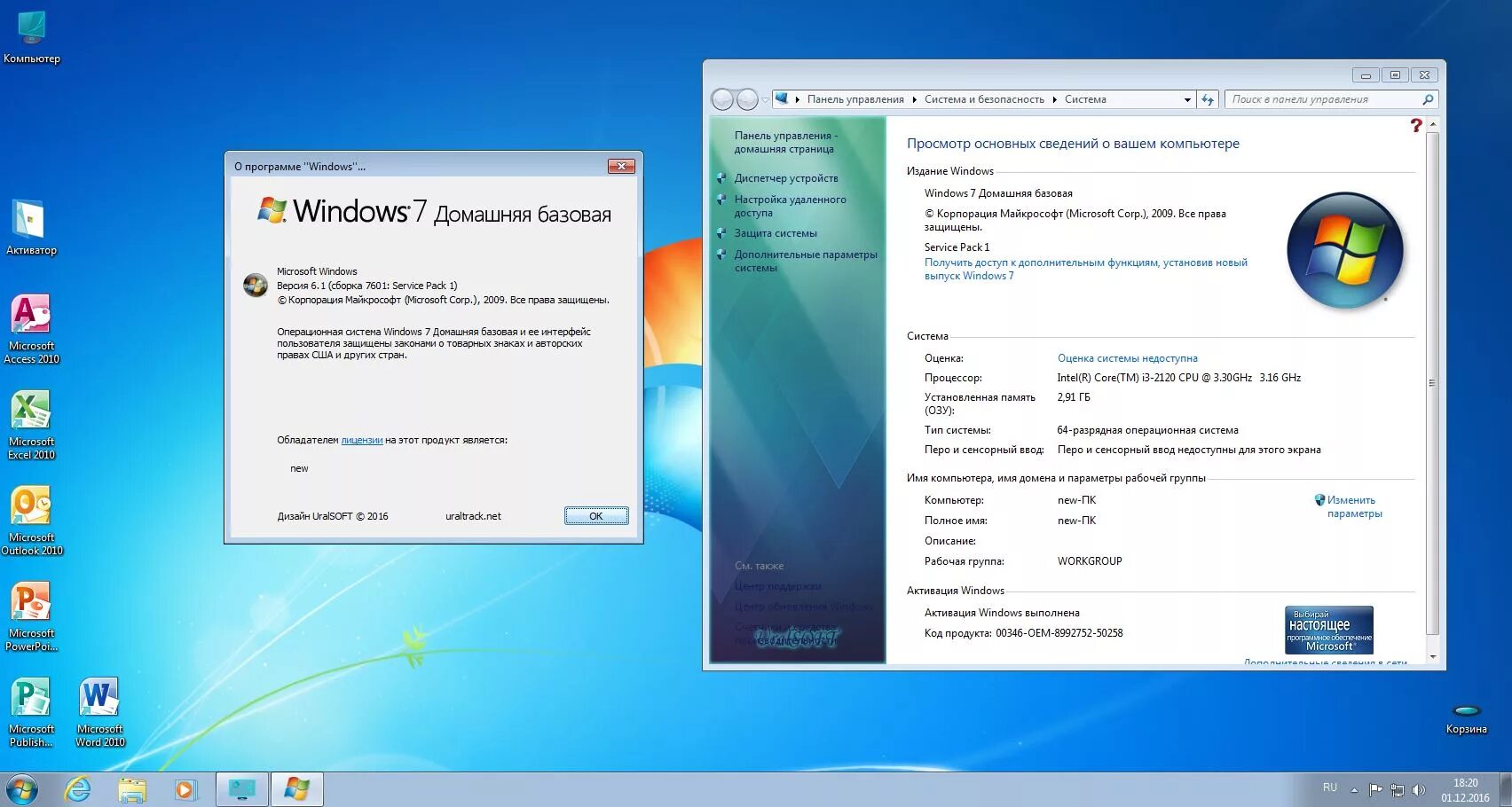Open the Центр обновления Windows link
The width and height of the screenshot is (1512, 807).
point(803,607)
